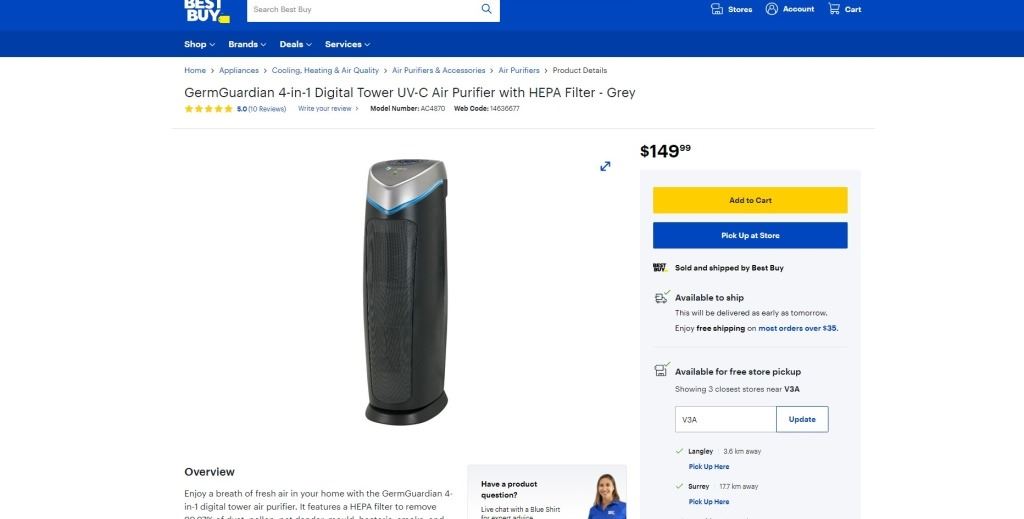
Task: Add the air purifier to cart
Action: tap(750, 200)
